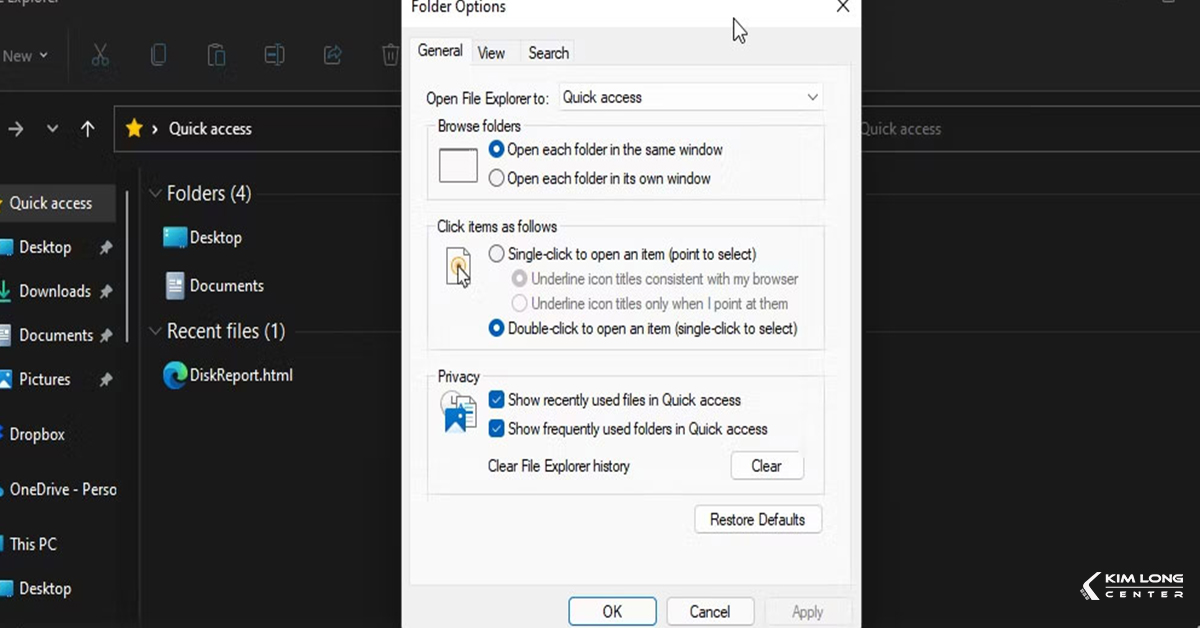Select Open each folder in its own window
Image resolution: width=1200 pixels, height=628 pixels.
point(496,179)
